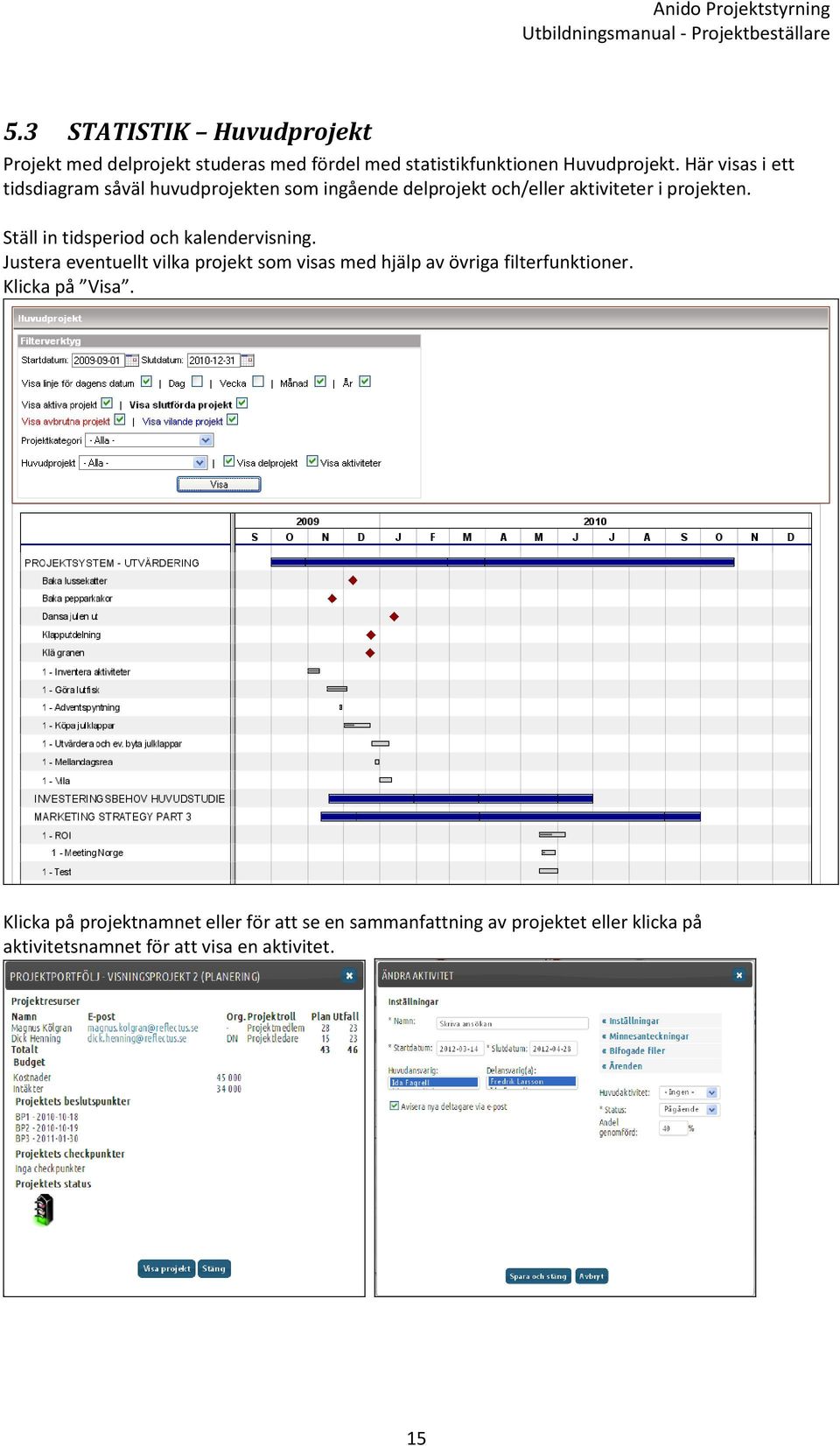Viewport: 840px width, 1446px height.
Task: Open the Huvudprojekt filter dropdown
Action: (x=143, y=462)
